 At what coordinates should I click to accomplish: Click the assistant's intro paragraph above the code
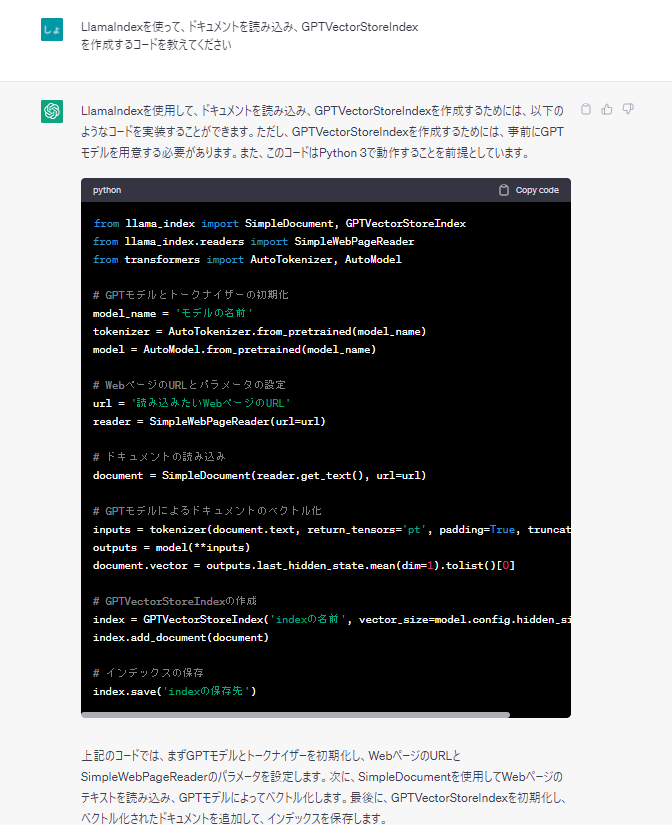point(322,132)
